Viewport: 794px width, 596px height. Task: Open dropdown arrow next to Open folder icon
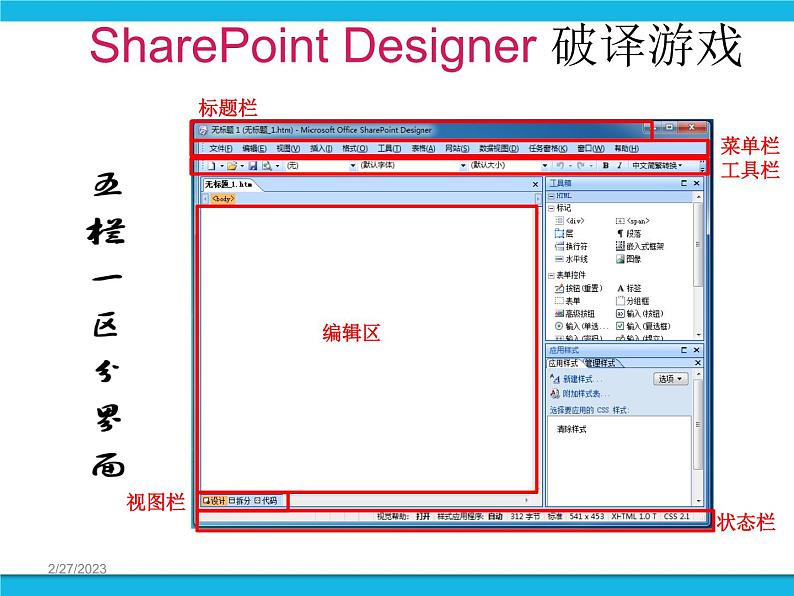(x=242, y=166)
